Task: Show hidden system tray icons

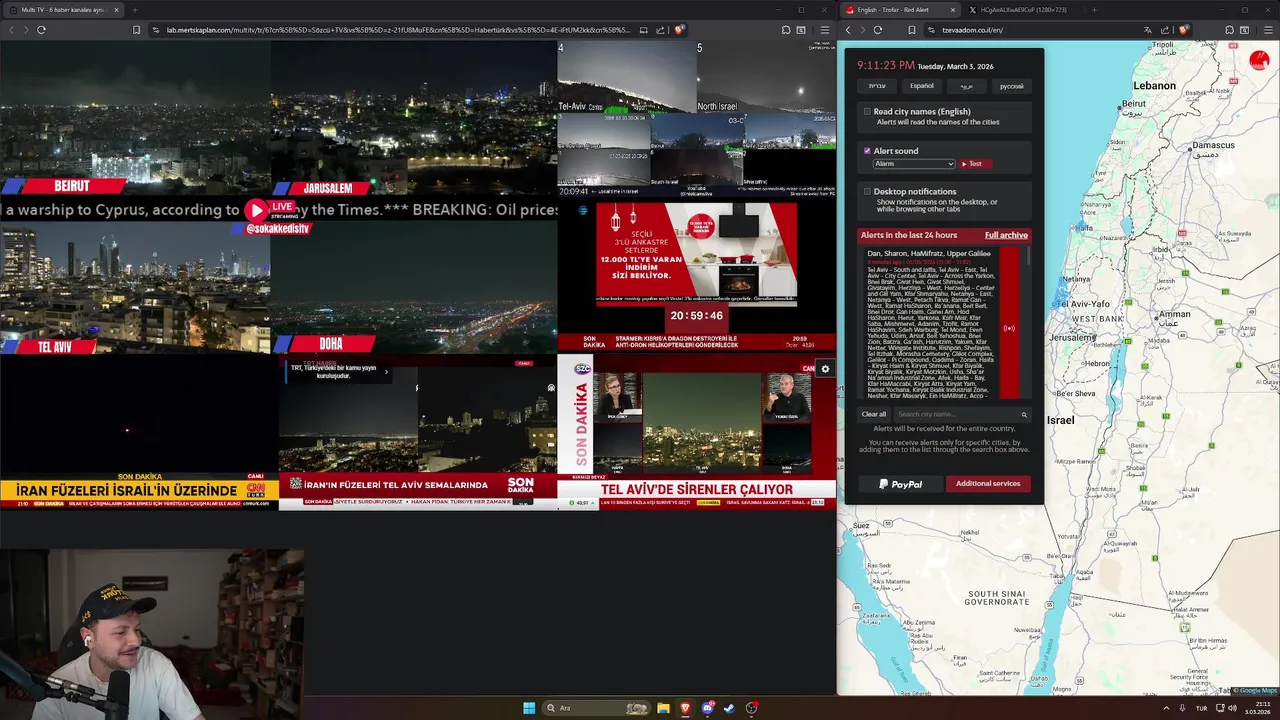Action: (x=1166, y=708)
